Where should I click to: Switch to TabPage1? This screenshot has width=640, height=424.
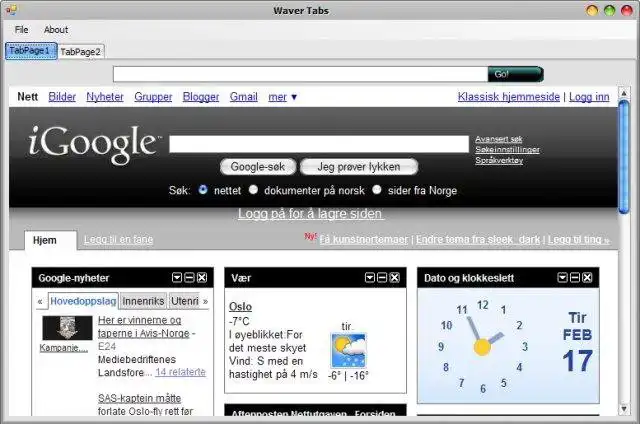click(31, 51)
